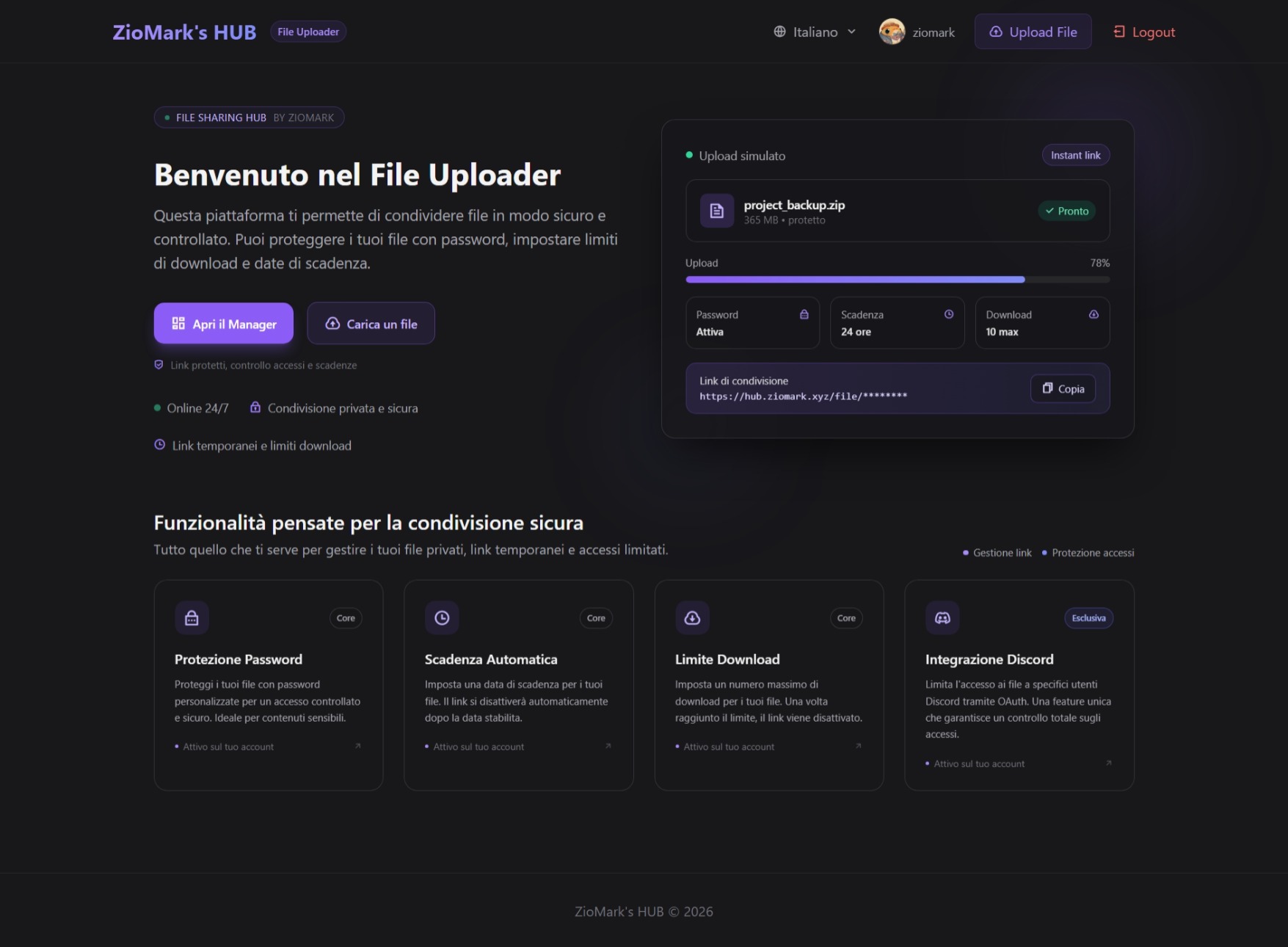The image size is (1288, 947).
Task: Click the Discord icon on Integrazione Discord card
Action: click(x=942, y=617)
